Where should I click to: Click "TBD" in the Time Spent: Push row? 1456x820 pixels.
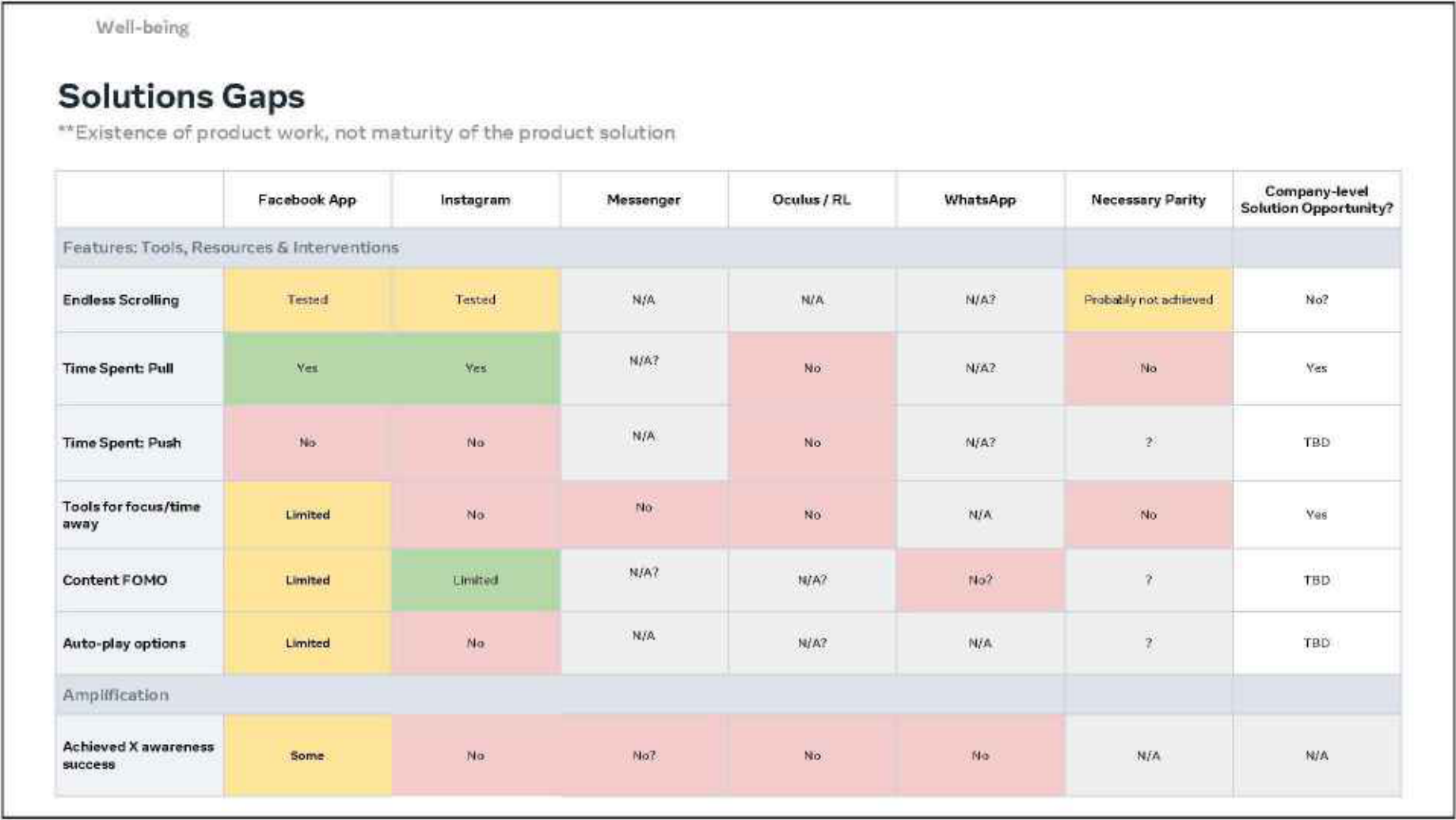click(x=1317, y=442)
